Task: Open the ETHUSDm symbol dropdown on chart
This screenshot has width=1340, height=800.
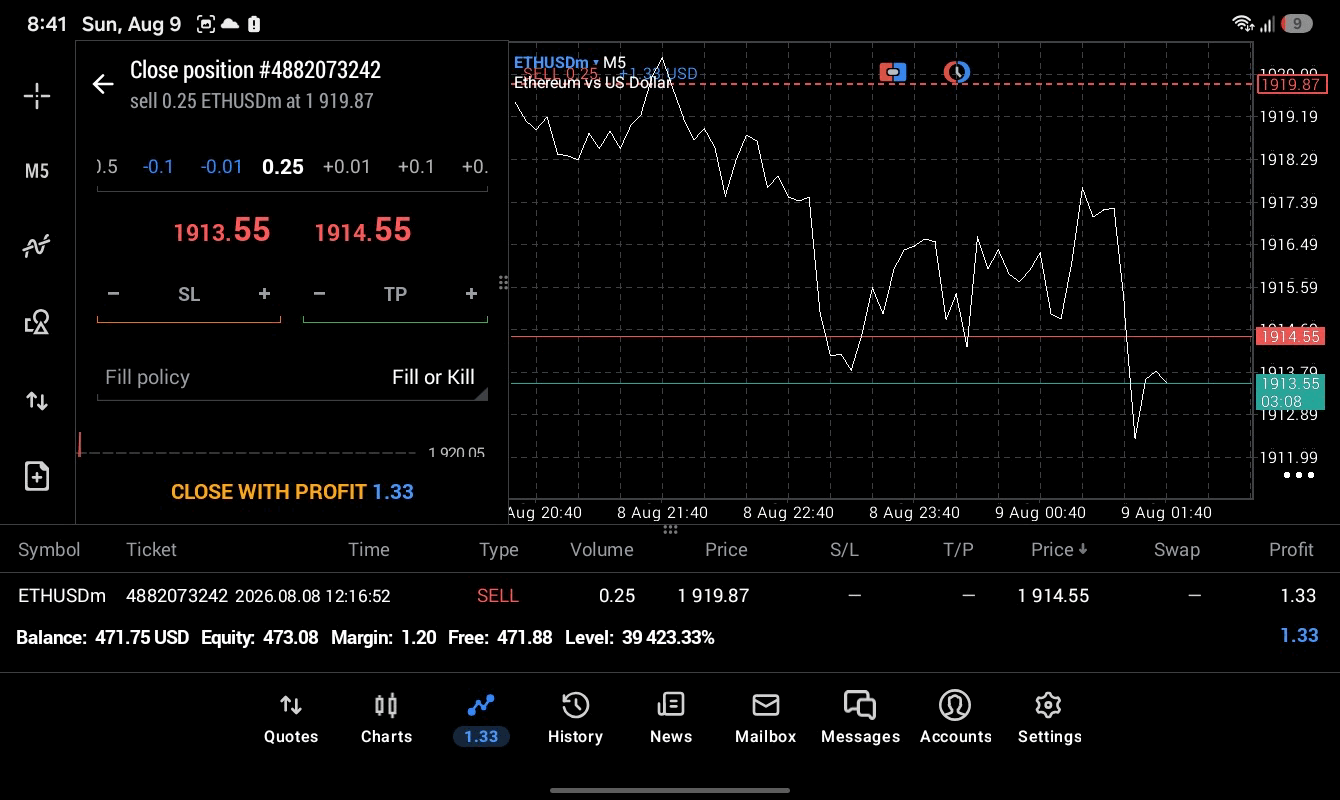Action: pos(557,63)
